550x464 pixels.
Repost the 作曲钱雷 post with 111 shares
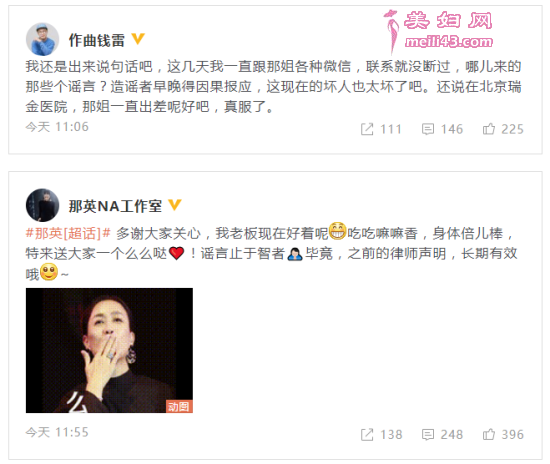point(381,129)
